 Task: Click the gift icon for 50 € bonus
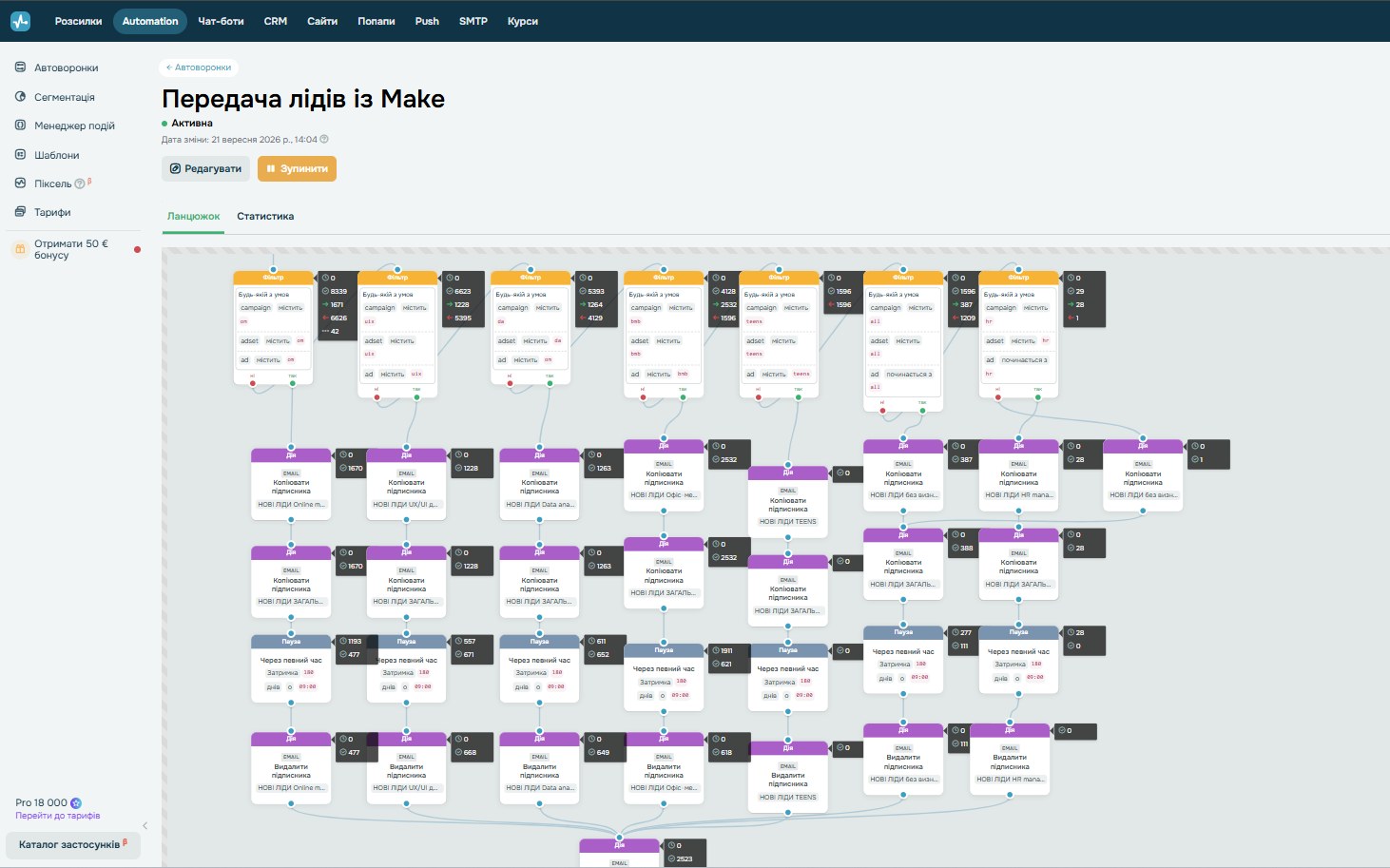[x=20, y=249]
